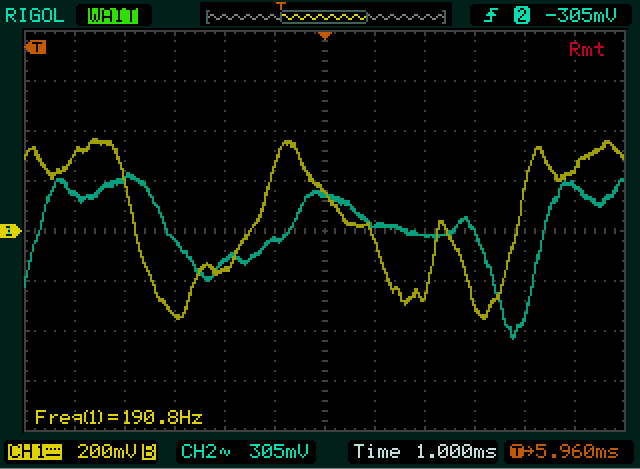The height and width of the screenshot is (469, 640).
Task: Click the waveform memory overview bar
Action: pos(325,14)
